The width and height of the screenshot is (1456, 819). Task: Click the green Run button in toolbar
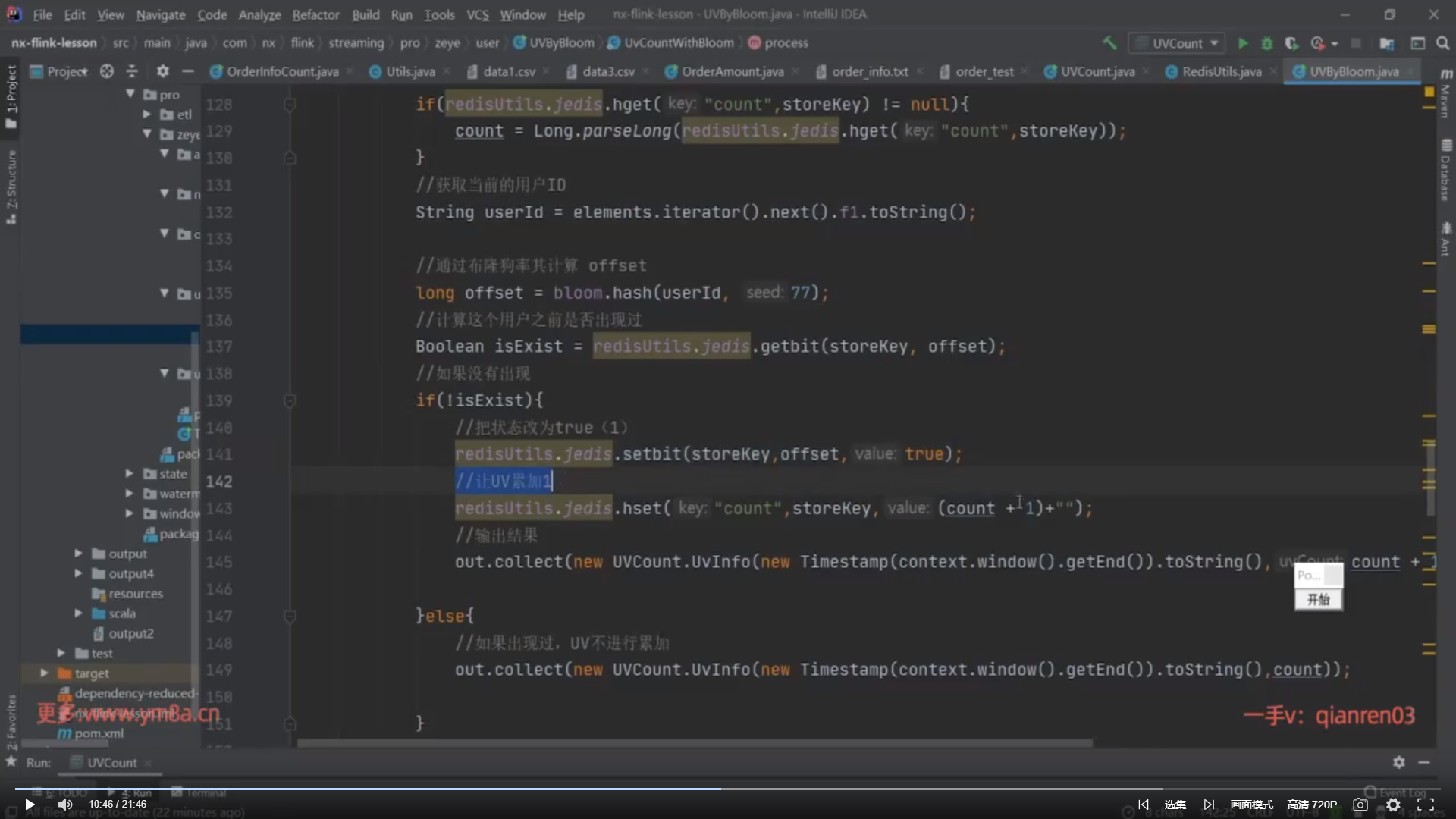[1243, 43]
